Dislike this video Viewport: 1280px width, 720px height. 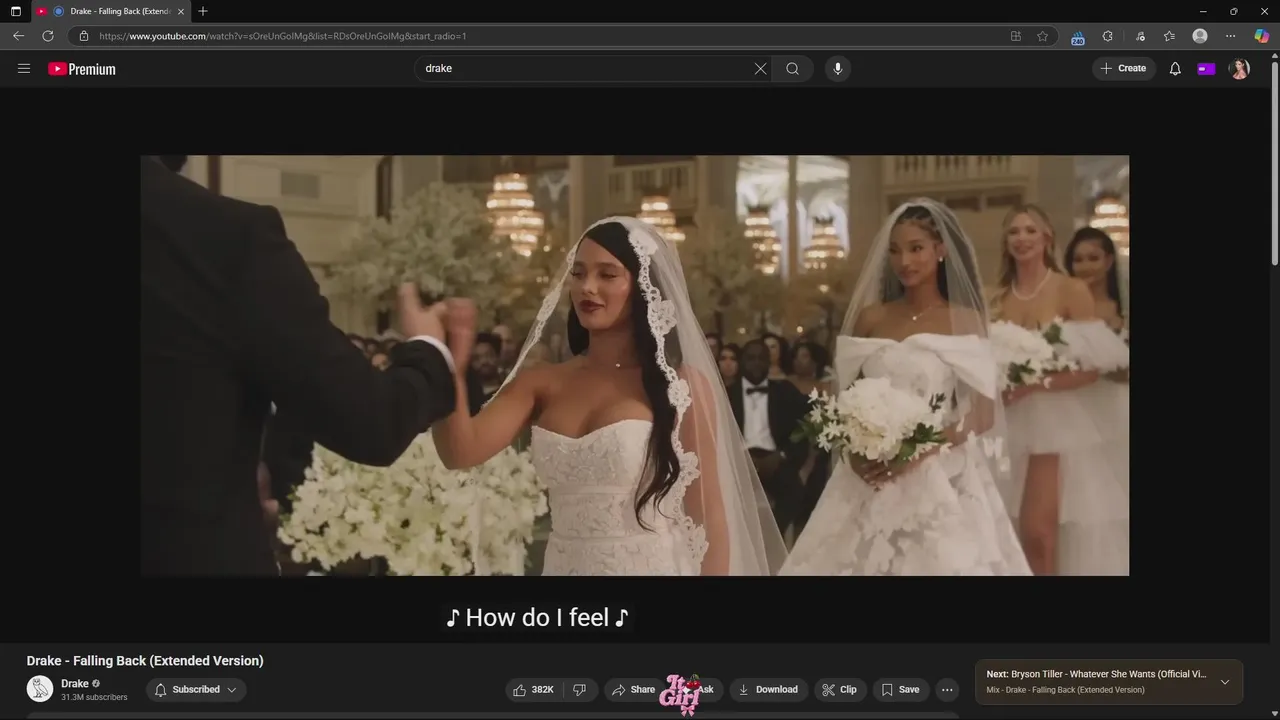pos(579,690)
